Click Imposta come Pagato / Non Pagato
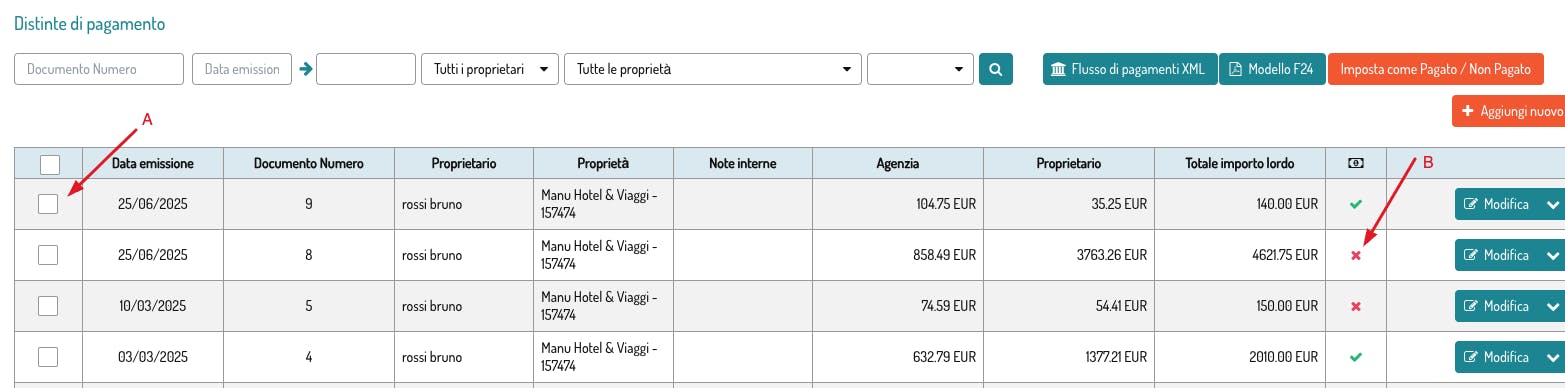The image size is (1565, 388). (1436, 69)
